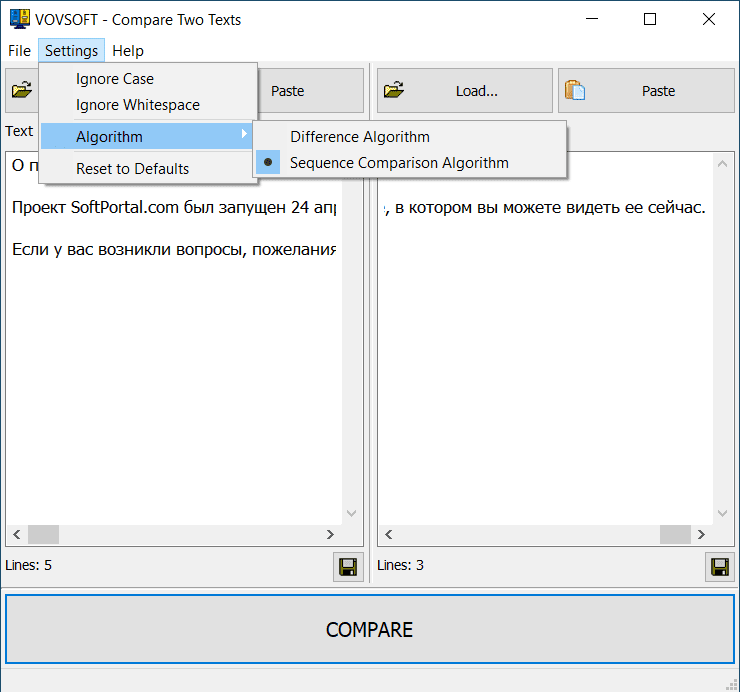
Task: Click the right pane Paste clipboard icon
Action: [575, 90]
